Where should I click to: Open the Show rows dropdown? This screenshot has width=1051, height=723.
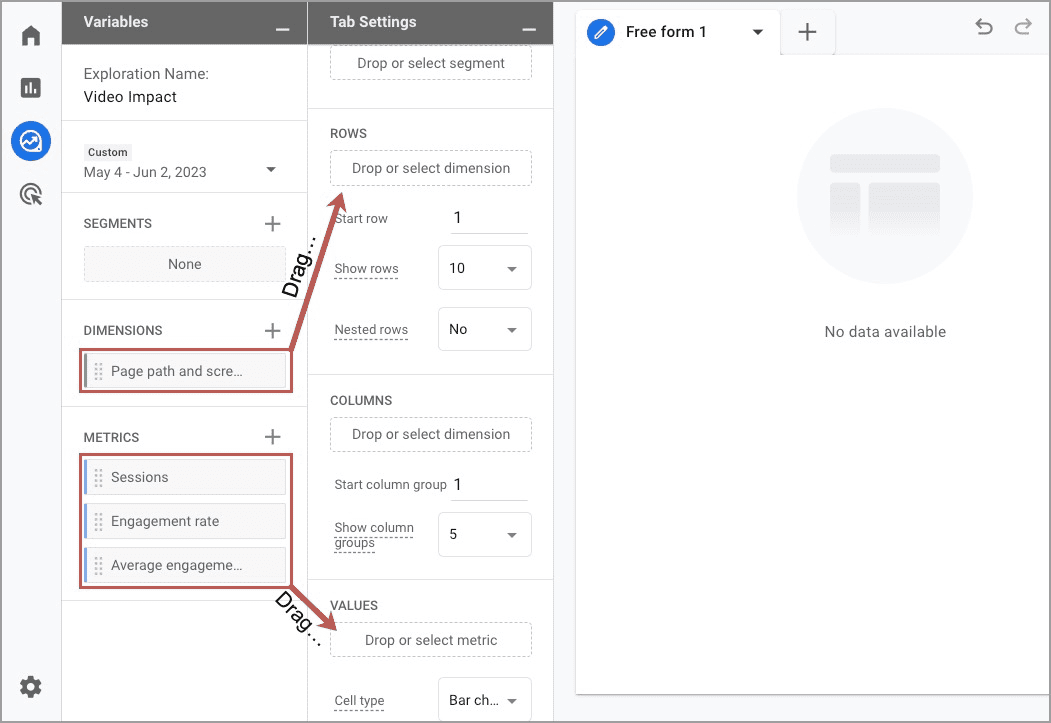(485, 268)
